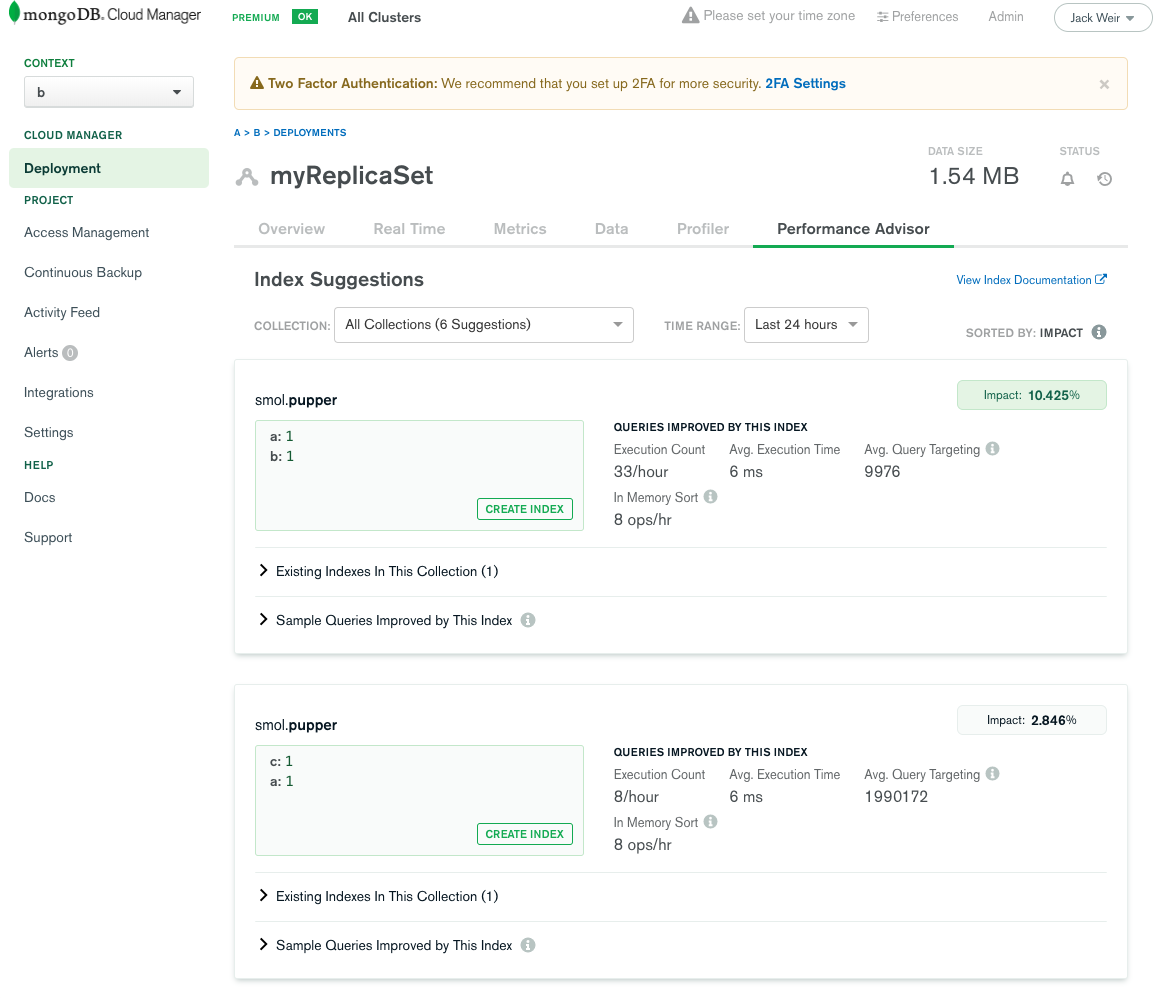Open Docs in the sidebar
This screenshot has height=998, width=1155.
[x=40, y=497]
